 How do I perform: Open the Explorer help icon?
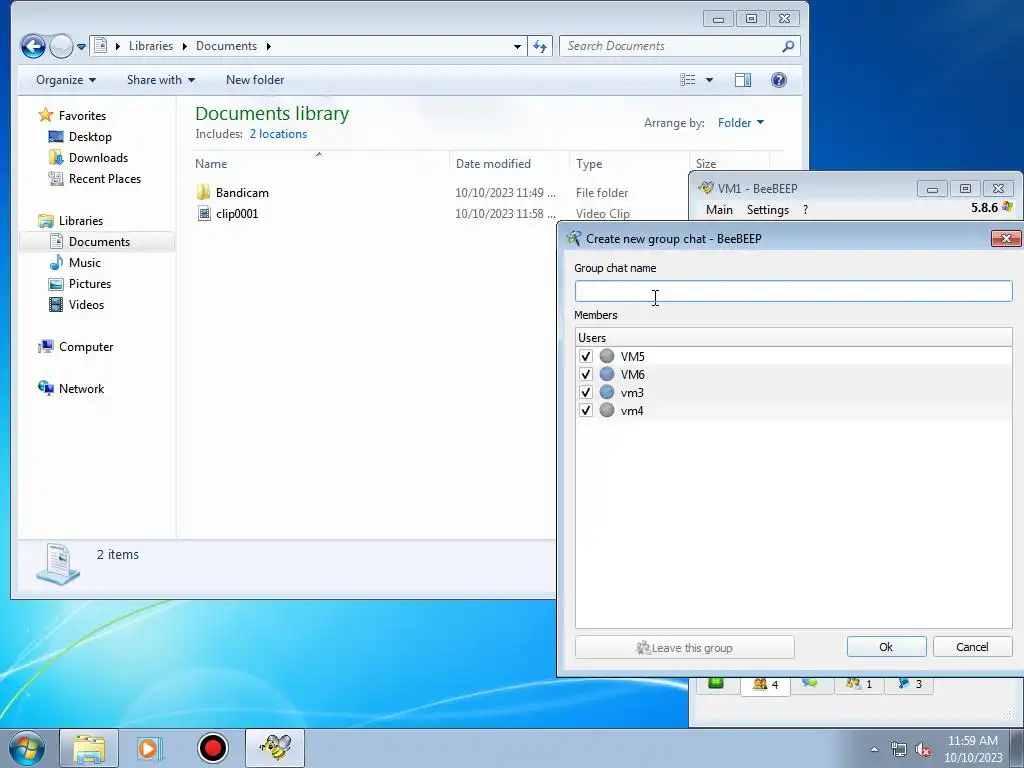[x=778, y=80]
